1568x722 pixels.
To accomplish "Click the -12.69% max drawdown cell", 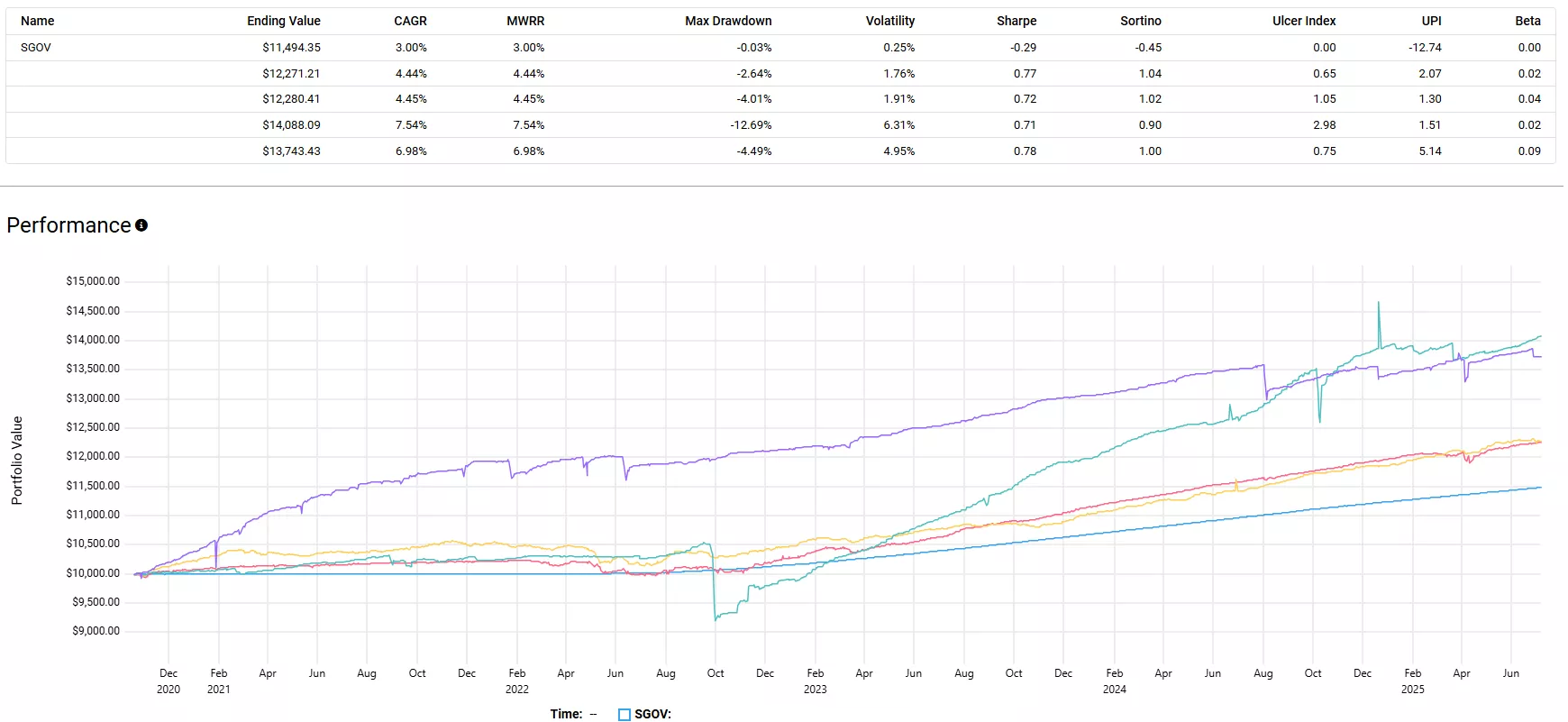I will pyautogui.click(x=751, y=125).
